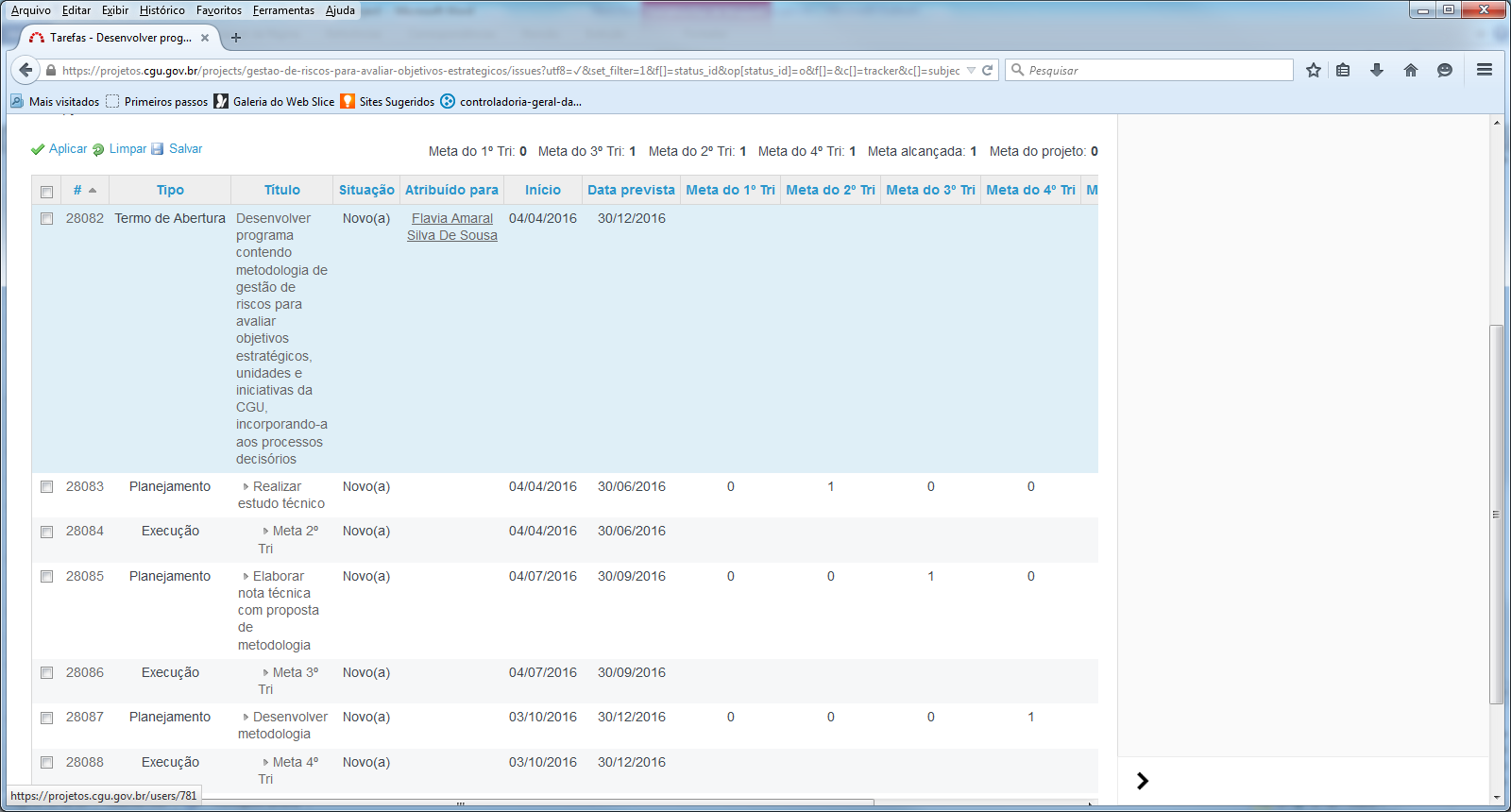Close the Tarefas browser tab

click(x=205, y=38)
